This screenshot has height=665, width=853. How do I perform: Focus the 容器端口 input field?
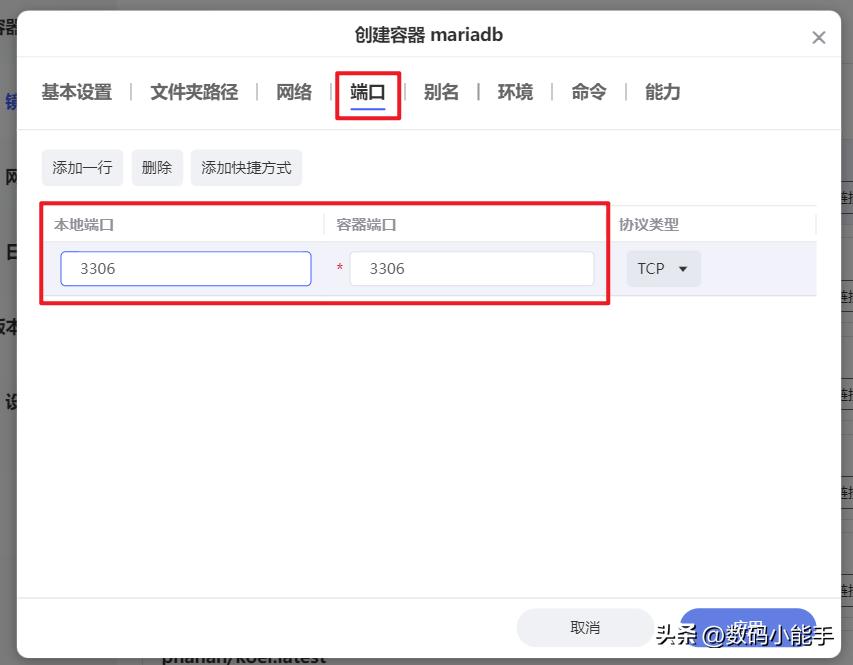472,268
